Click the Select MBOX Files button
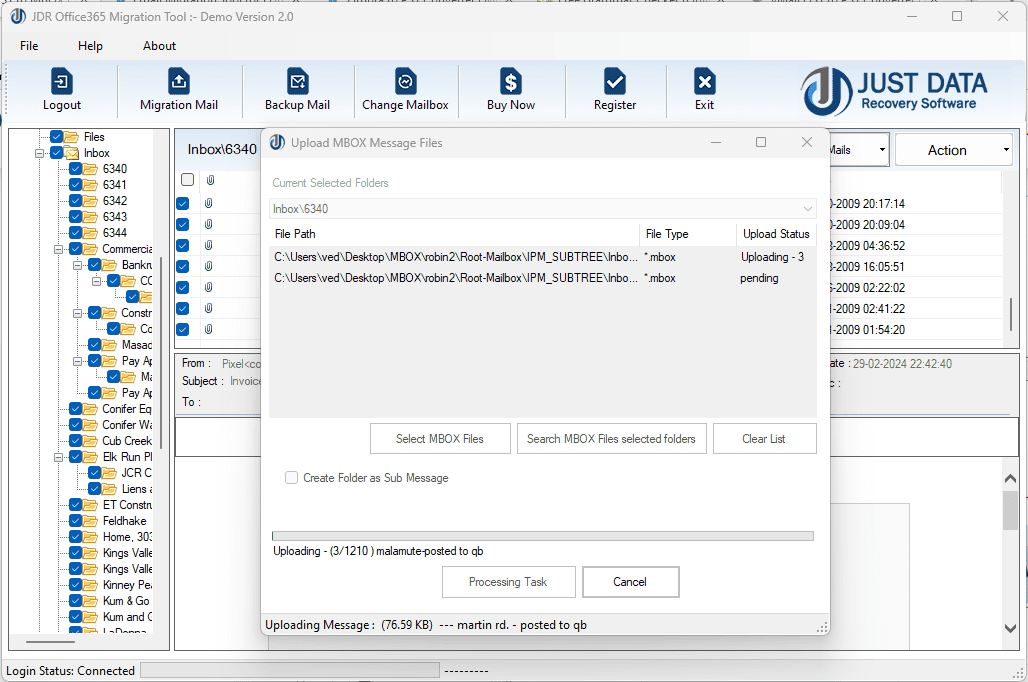 click(x=440, y=439)
